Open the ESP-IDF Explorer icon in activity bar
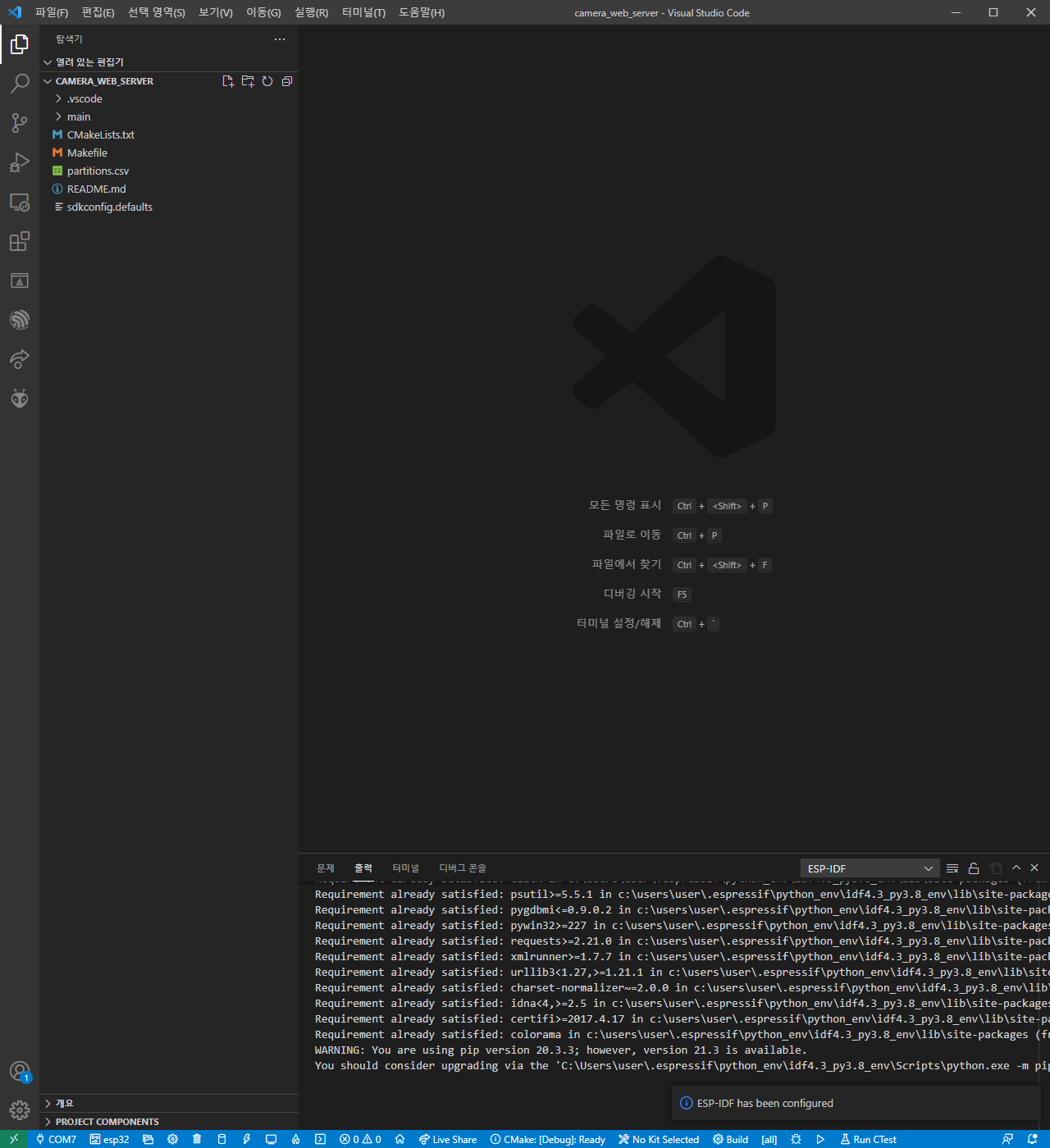This screenshot has height=1148, width=1050. point(20,320)
